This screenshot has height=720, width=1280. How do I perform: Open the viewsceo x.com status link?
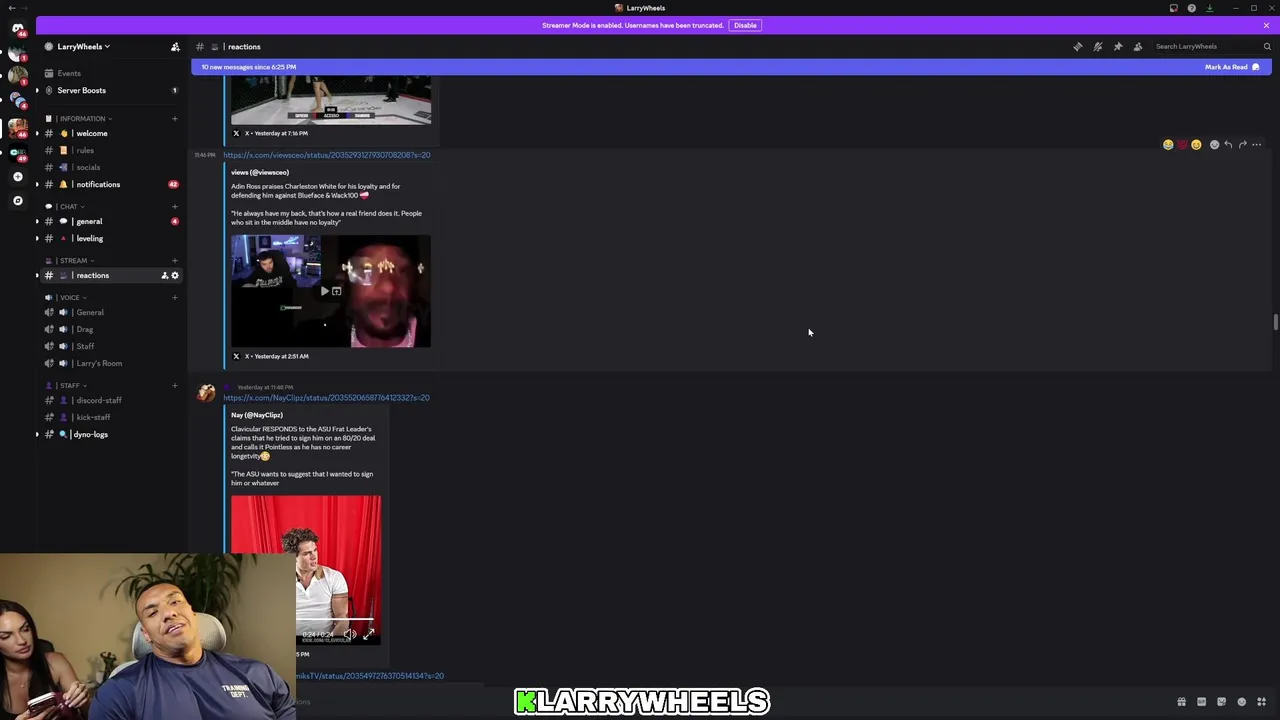pyautogui.click(x=327, y=156)
